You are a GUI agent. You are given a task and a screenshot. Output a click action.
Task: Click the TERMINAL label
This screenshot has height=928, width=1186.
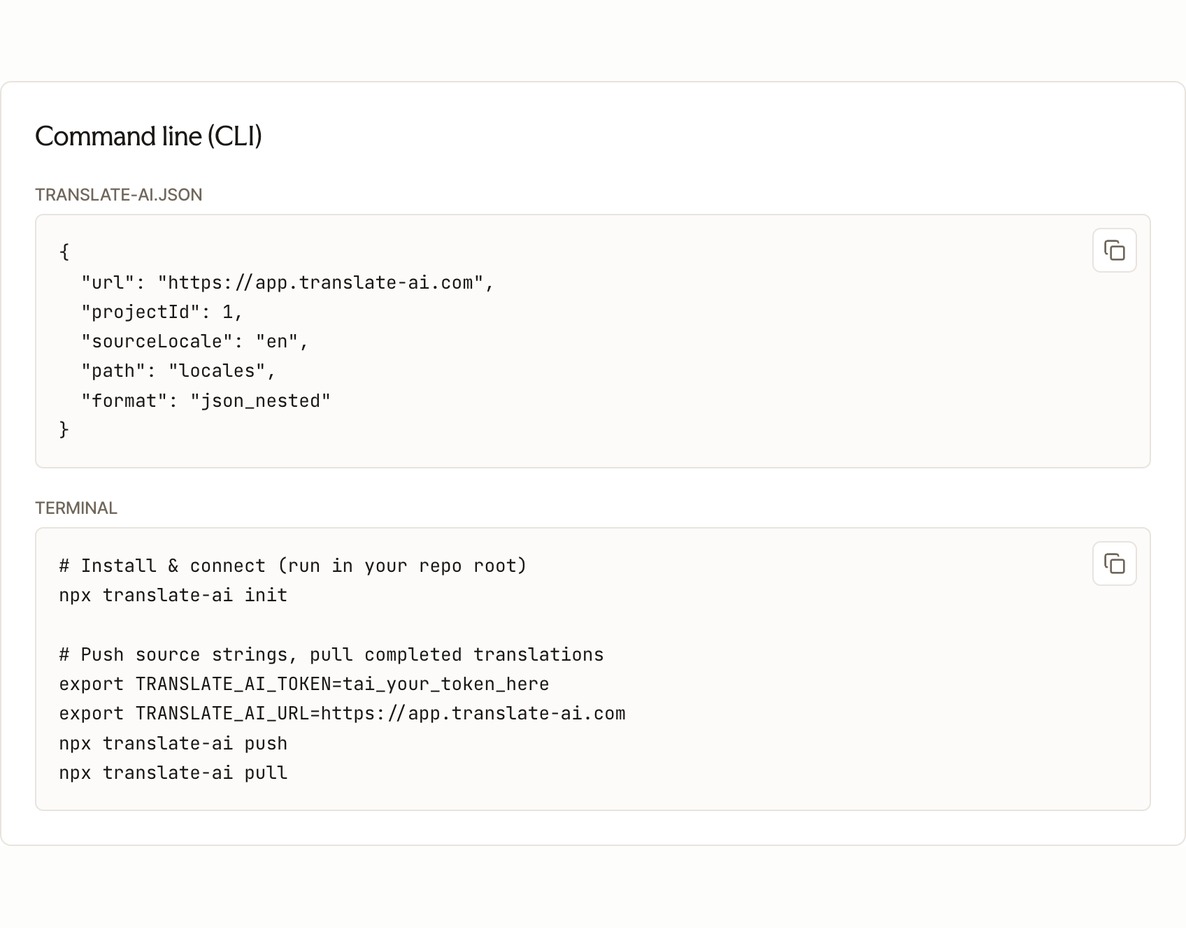point(76,507)
